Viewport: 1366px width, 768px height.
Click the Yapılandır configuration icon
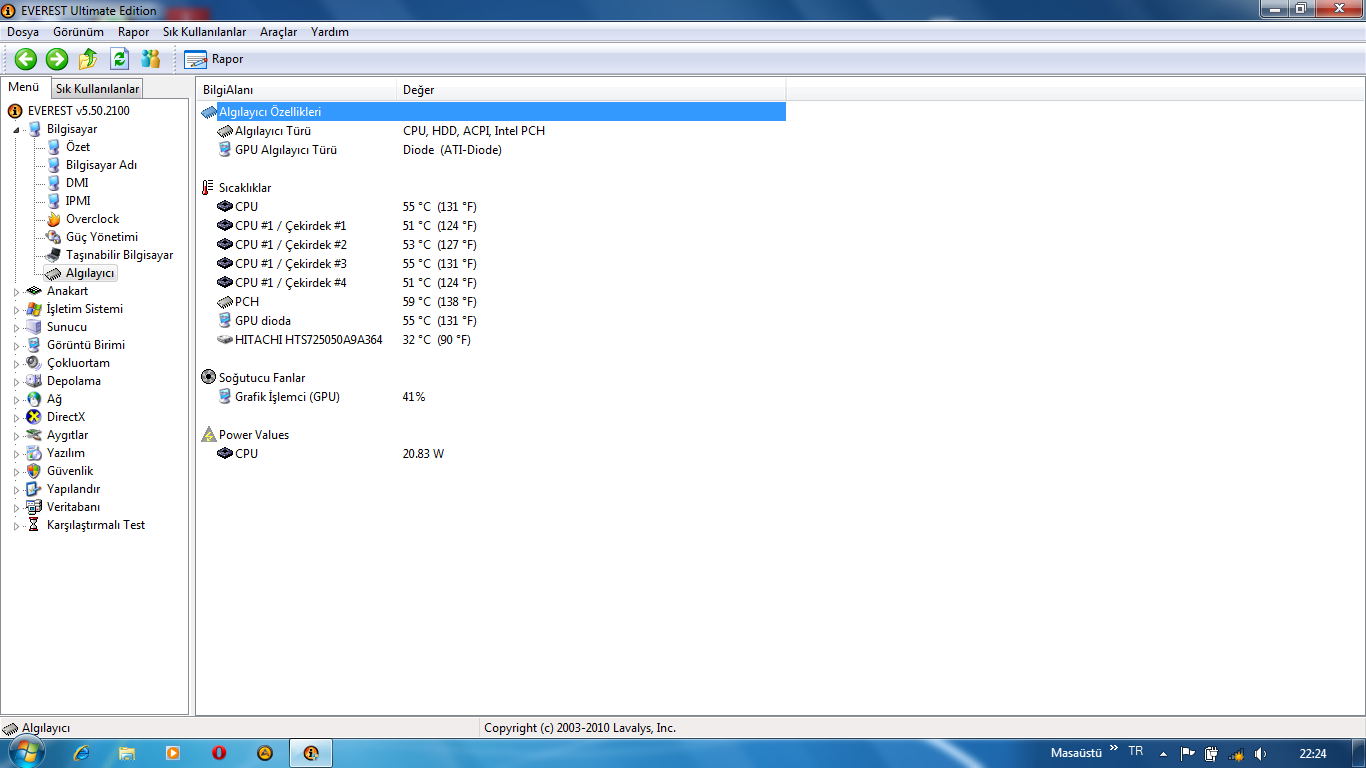34,489
